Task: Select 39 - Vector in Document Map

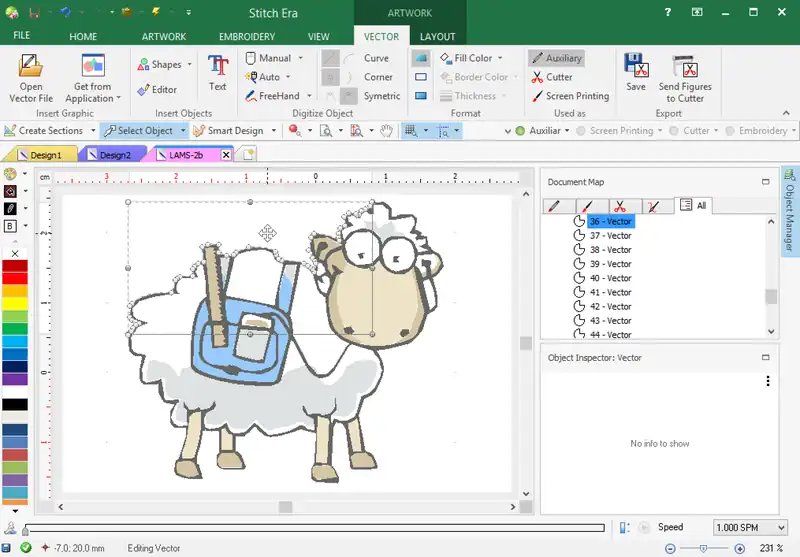Action: click(x=610, y=264)
